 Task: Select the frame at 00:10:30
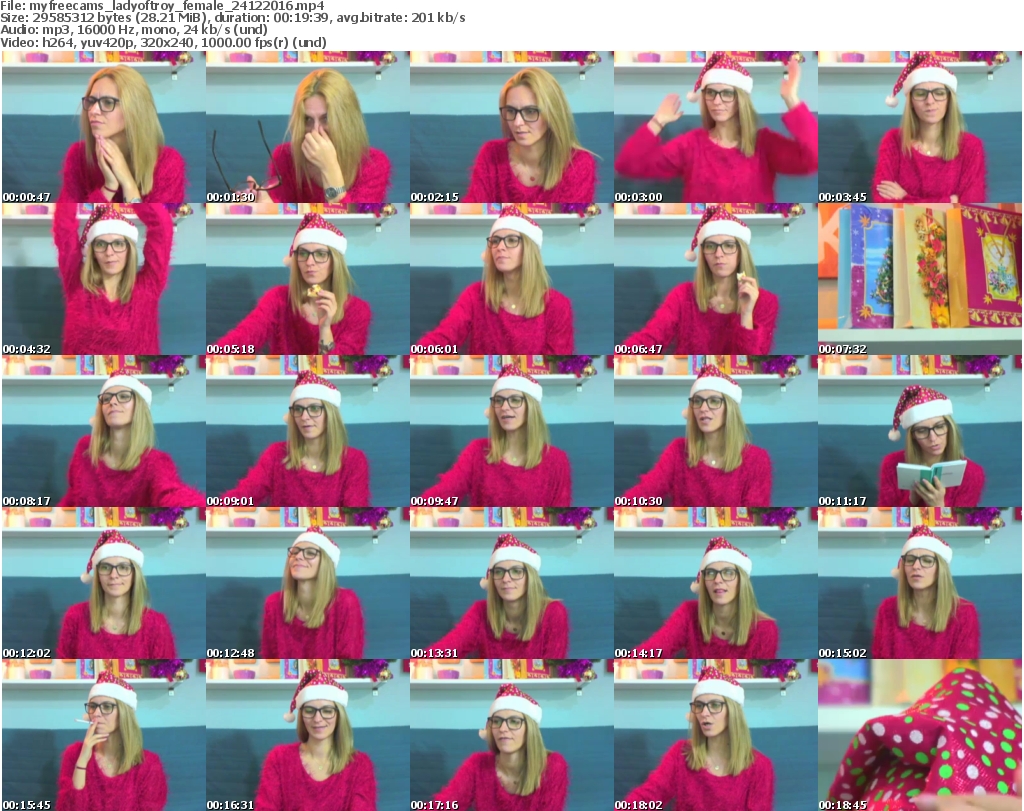pos(716,432)
